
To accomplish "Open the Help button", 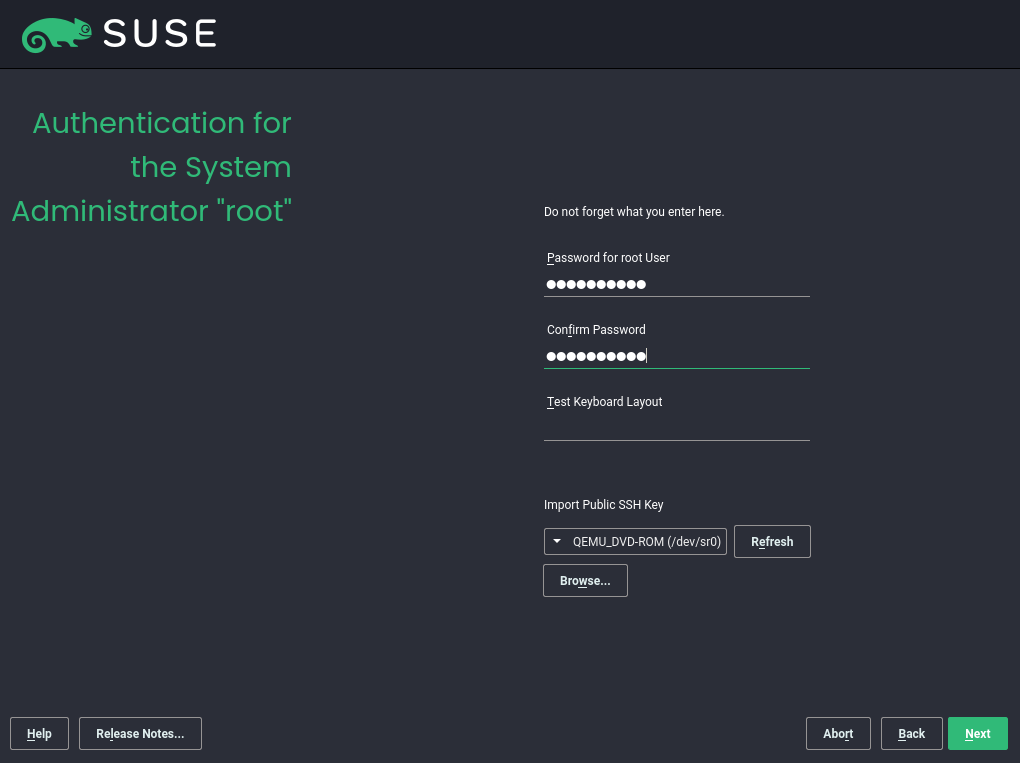I will coord(39,733).
